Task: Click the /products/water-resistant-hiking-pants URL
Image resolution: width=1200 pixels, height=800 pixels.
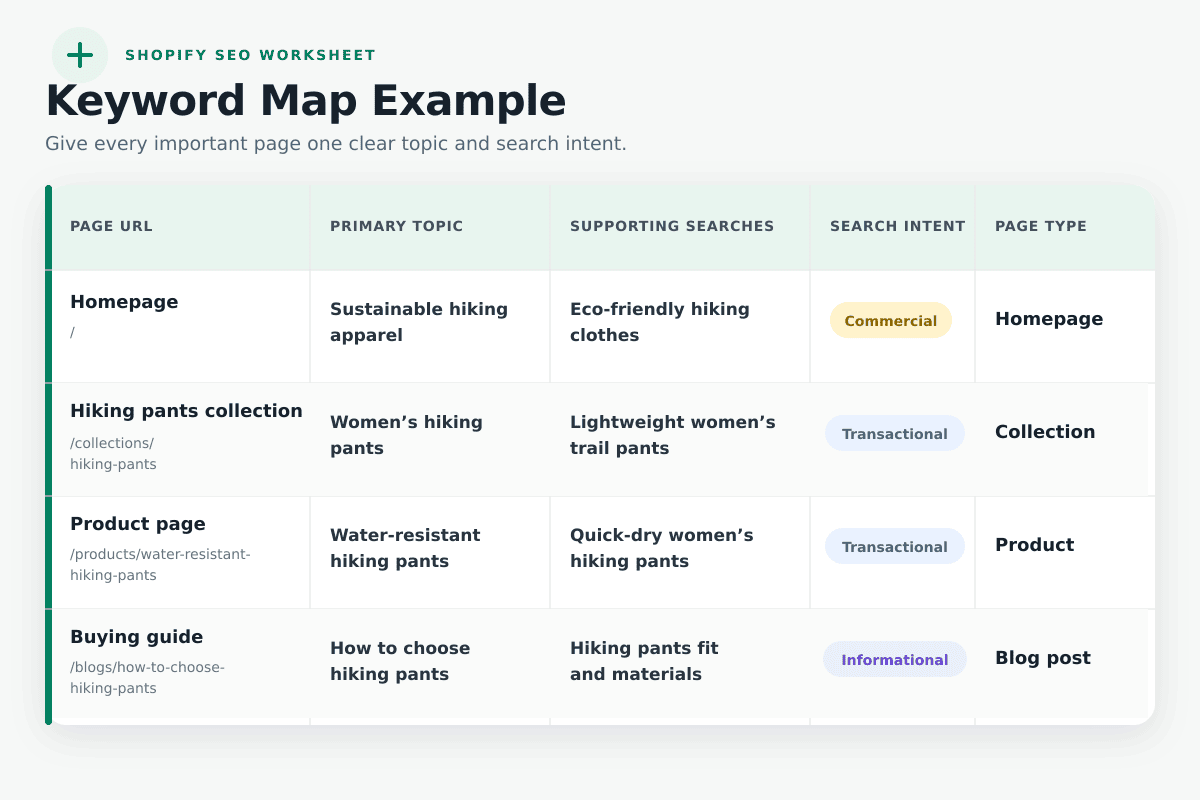Action: coord(160,564)
